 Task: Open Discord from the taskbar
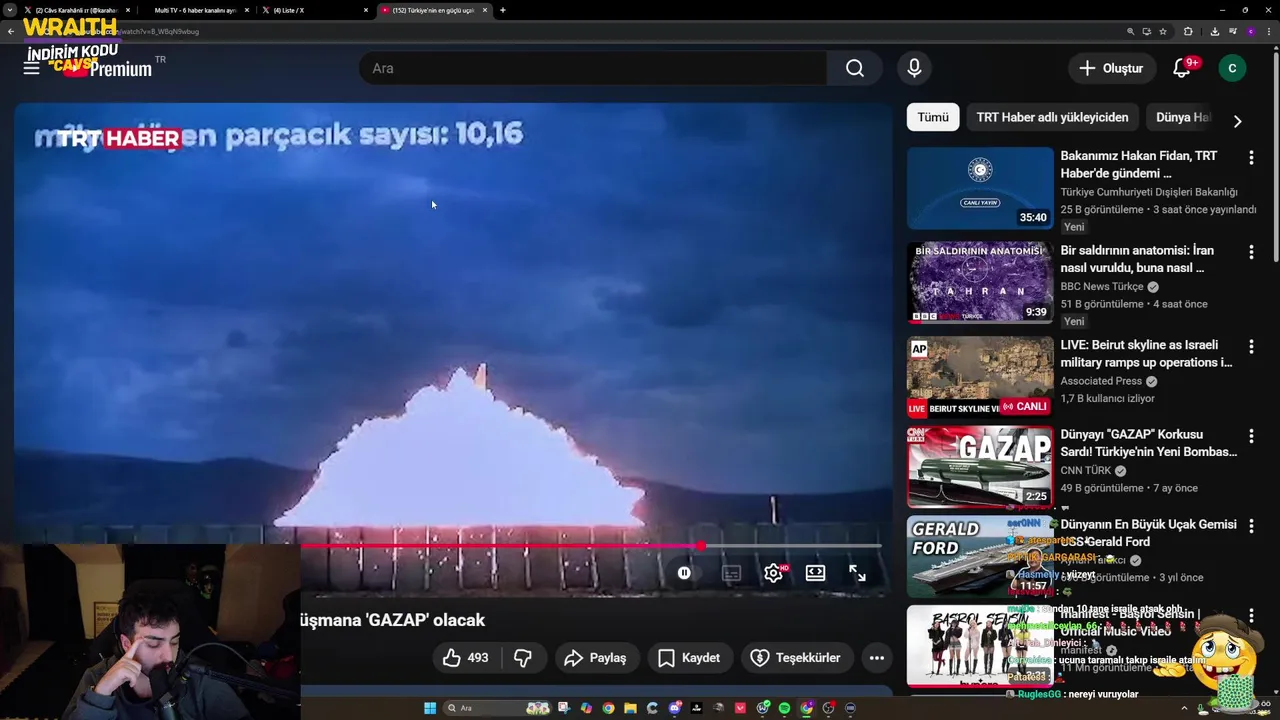point(674,708)
